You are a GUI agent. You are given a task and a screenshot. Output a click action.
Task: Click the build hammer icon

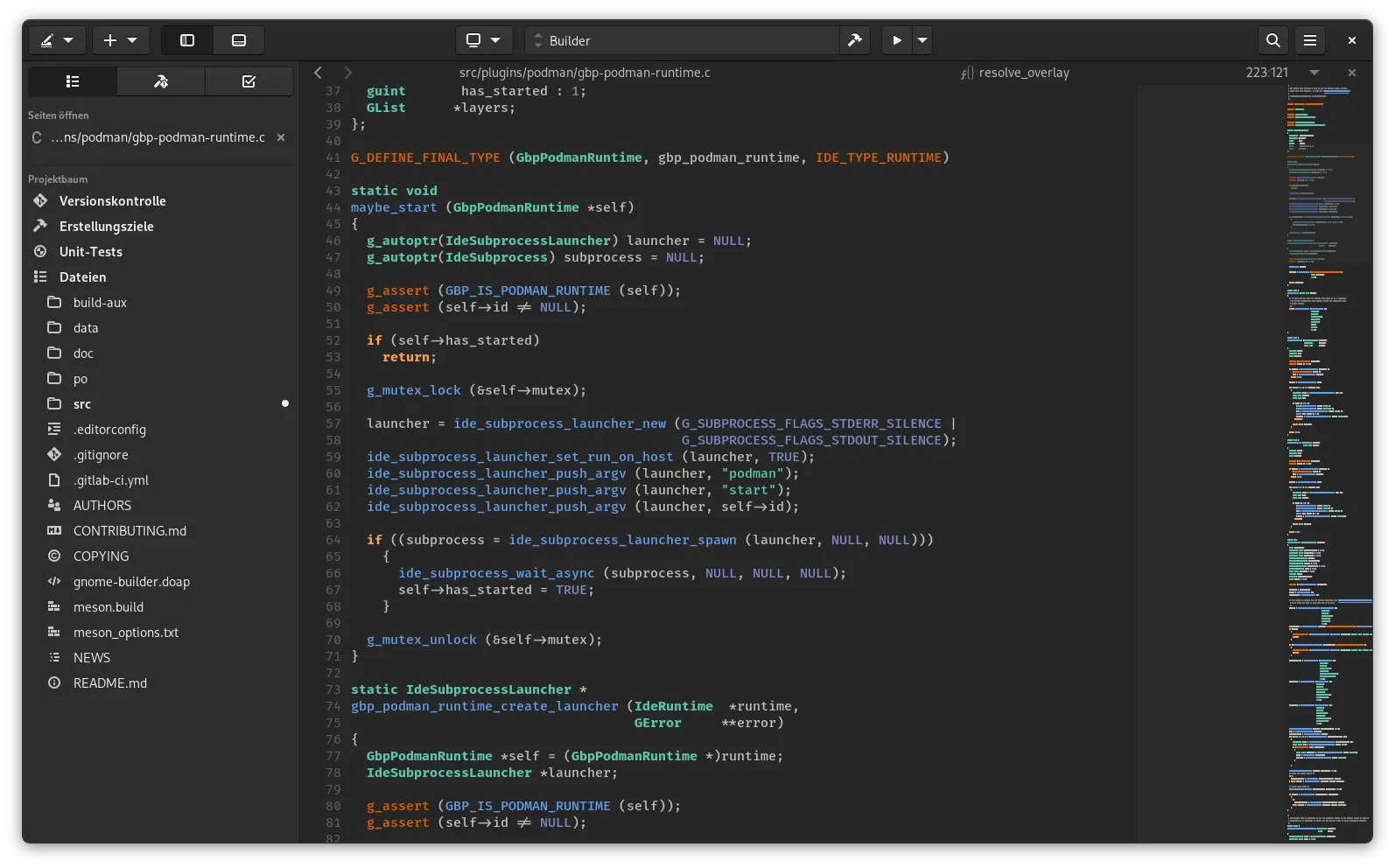tap(855, 40)
